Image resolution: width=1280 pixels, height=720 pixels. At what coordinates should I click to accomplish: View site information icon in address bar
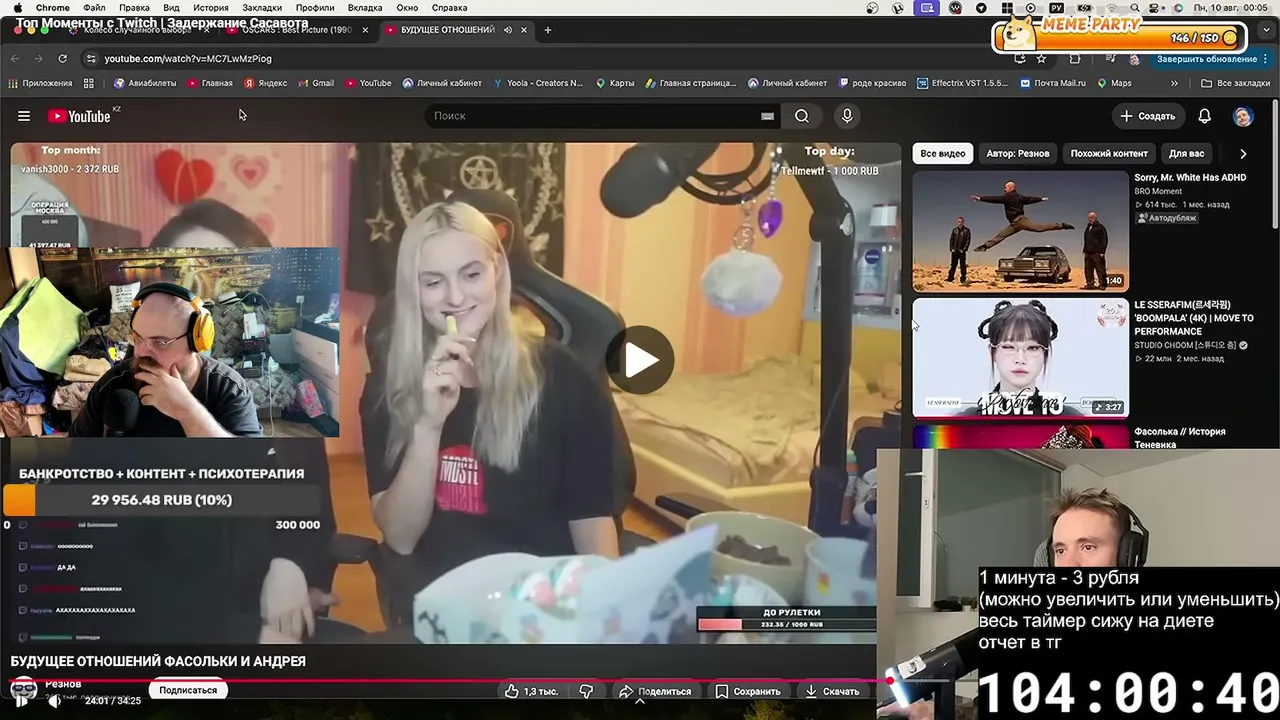[x=91, y=59]
